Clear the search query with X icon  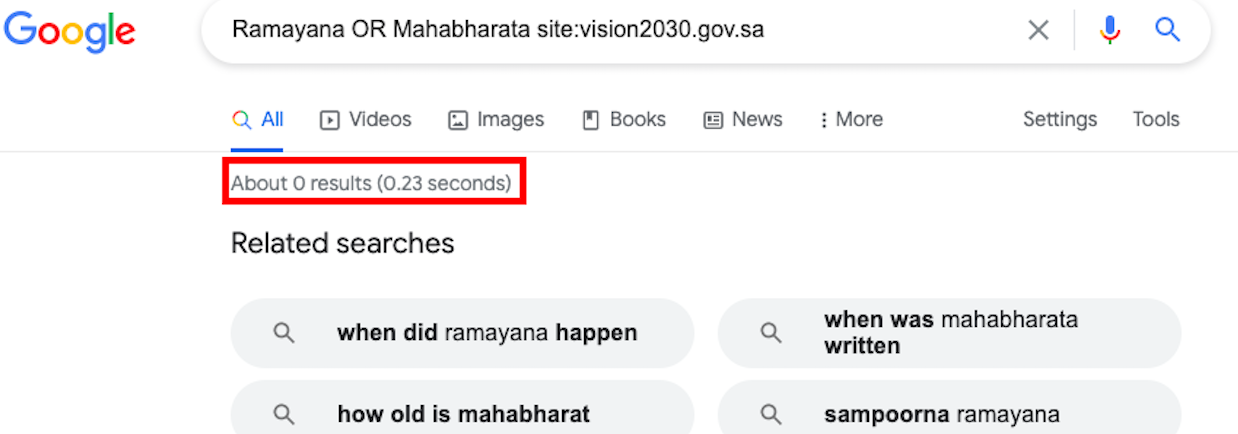[x=1039, y=30]
